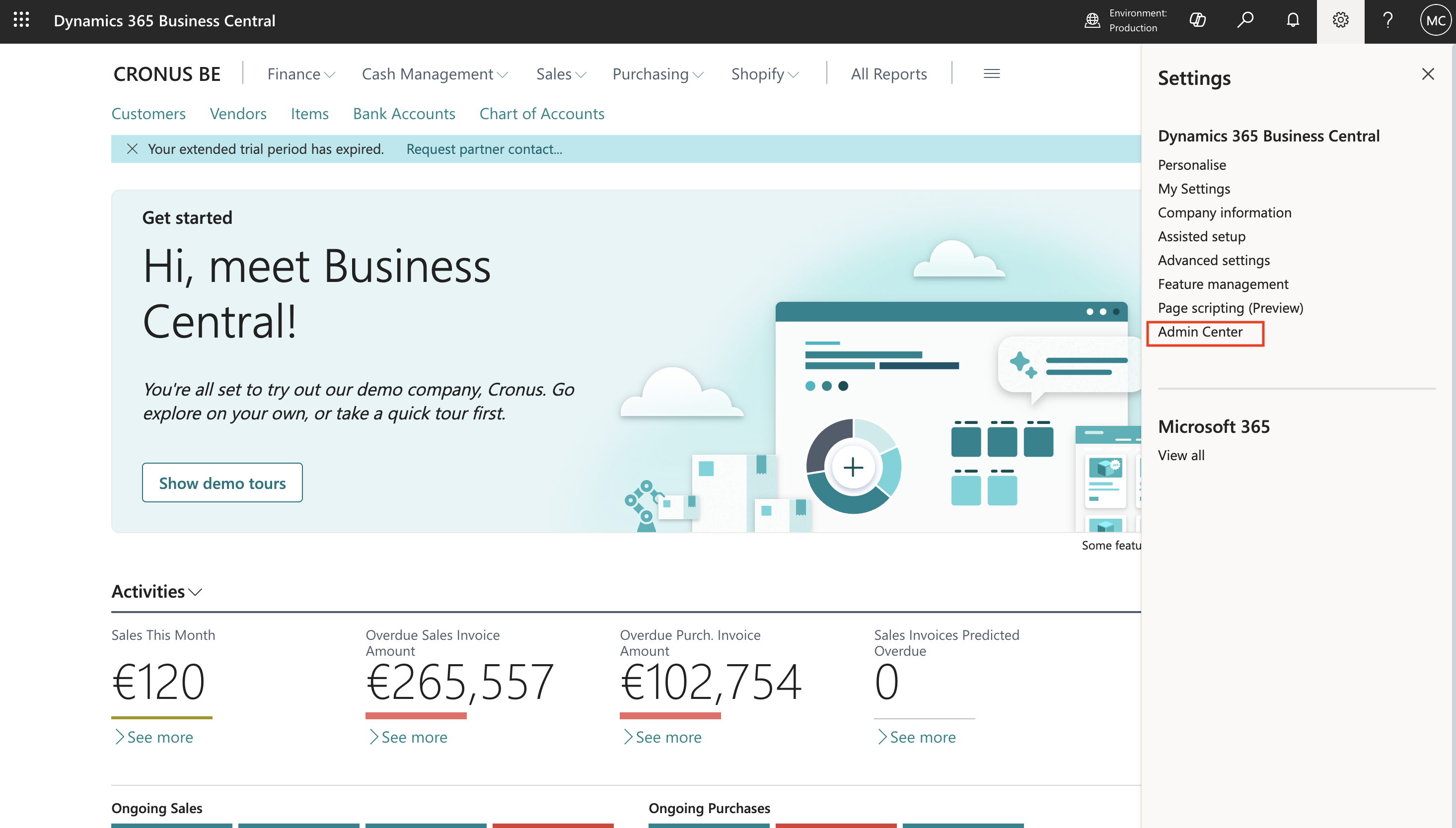The height and width of the screenshot is (828, 1456).
Task: Open Admin Center in Settings
Action: (1200, 332)
